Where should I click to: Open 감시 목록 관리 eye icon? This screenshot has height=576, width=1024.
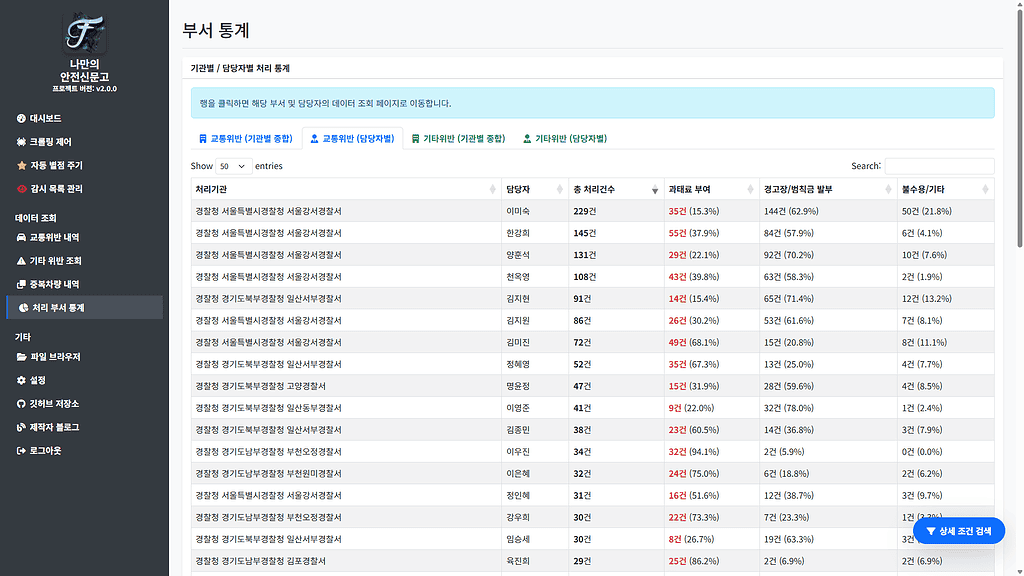(21, 189)
